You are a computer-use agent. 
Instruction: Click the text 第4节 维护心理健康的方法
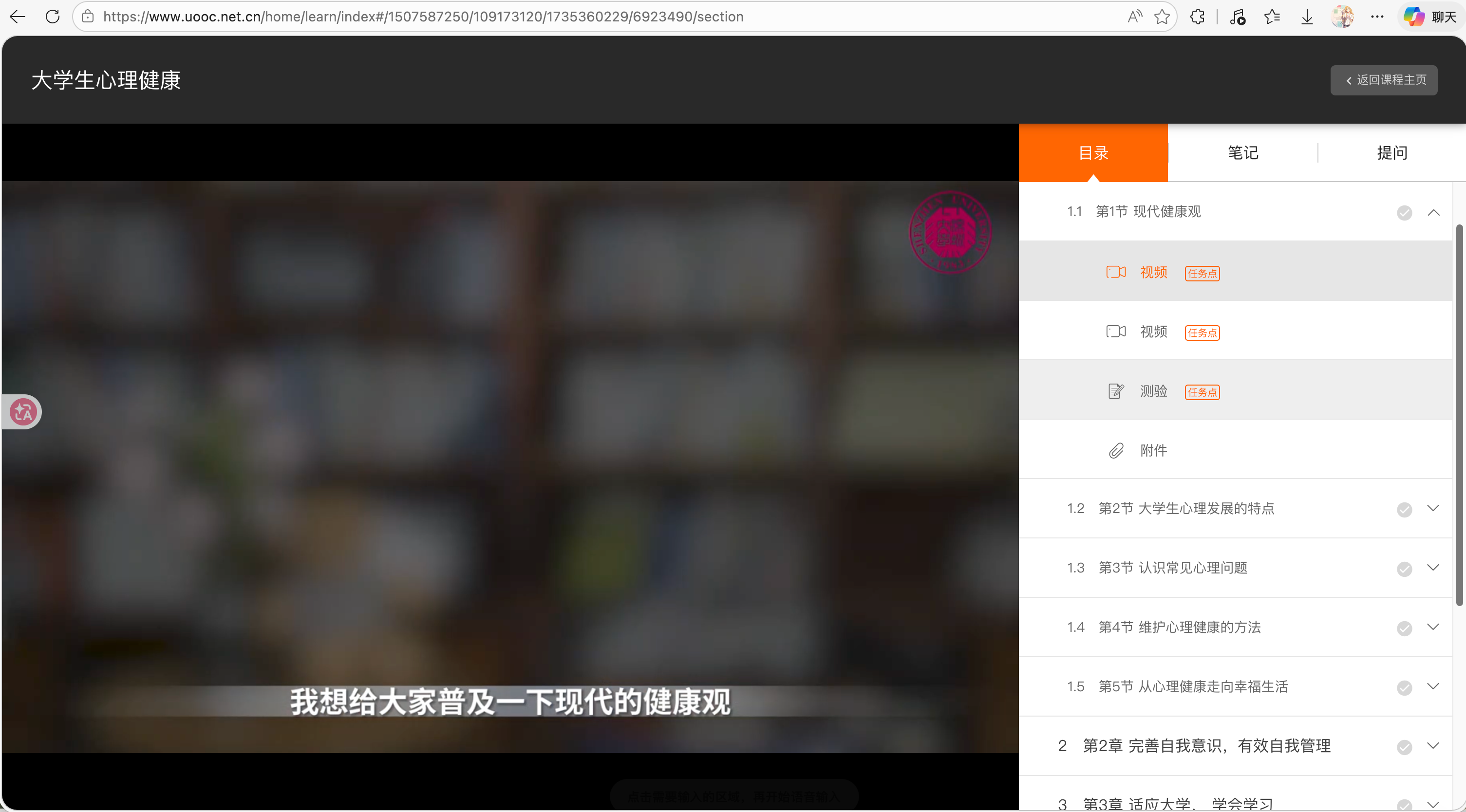pyautogui.click(x=1180, y=627)
